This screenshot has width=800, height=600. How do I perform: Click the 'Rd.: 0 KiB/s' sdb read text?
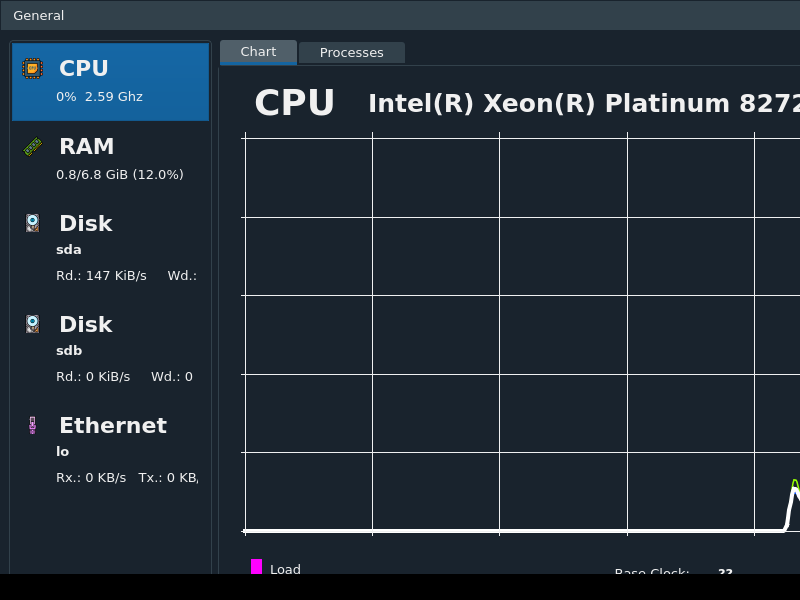[x=93, y=377]
